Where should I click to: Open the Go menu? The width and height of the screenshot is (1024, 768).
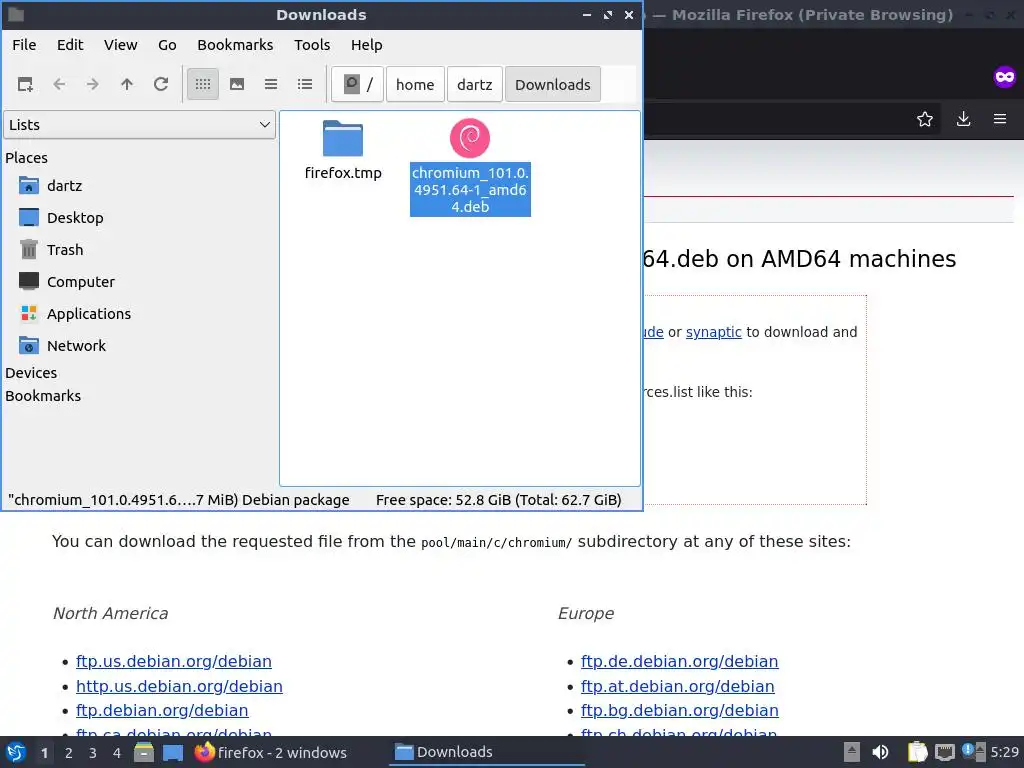coord(167,45)
